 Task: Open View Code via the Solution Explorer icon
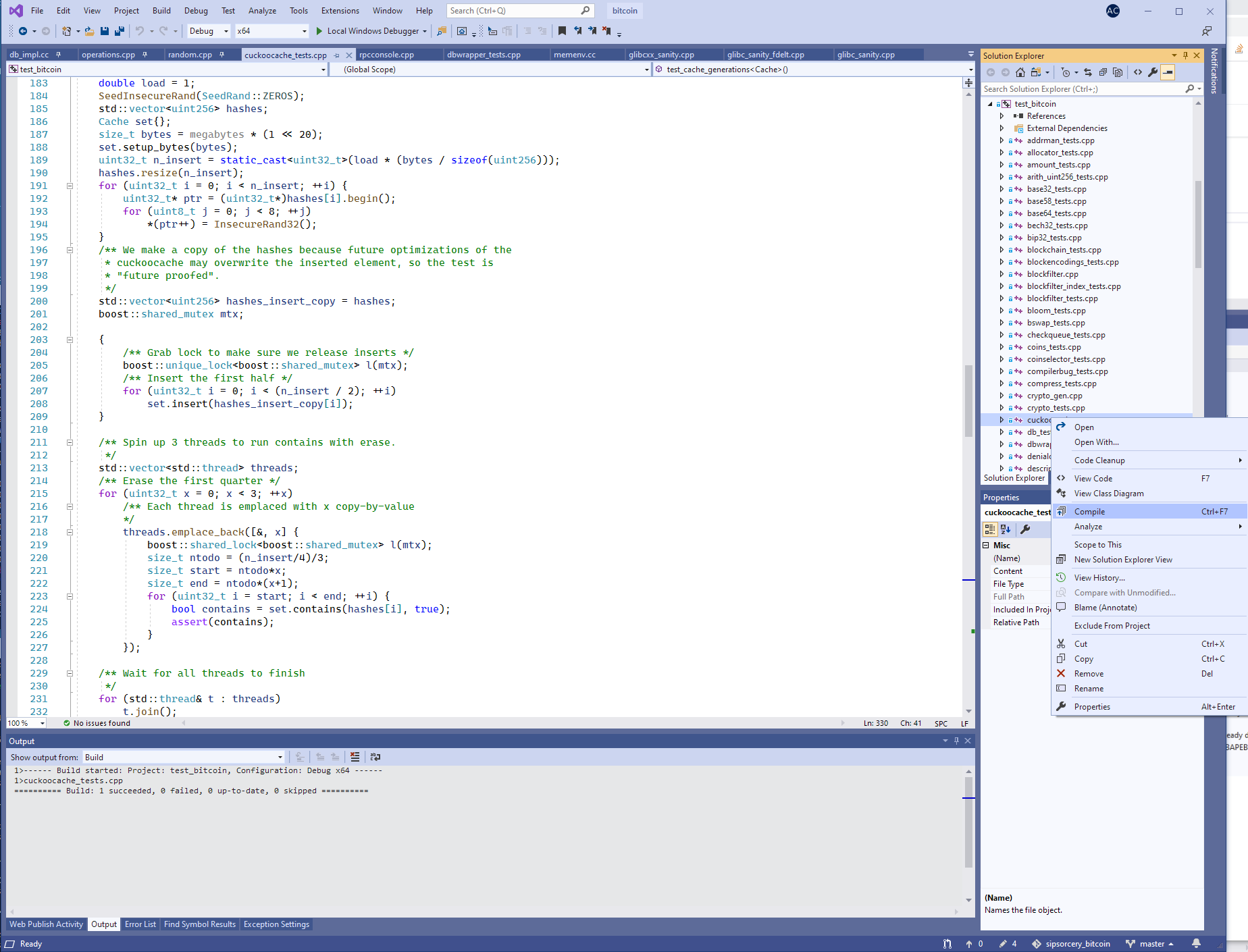pyautogui.click(x=1138, y=72)
